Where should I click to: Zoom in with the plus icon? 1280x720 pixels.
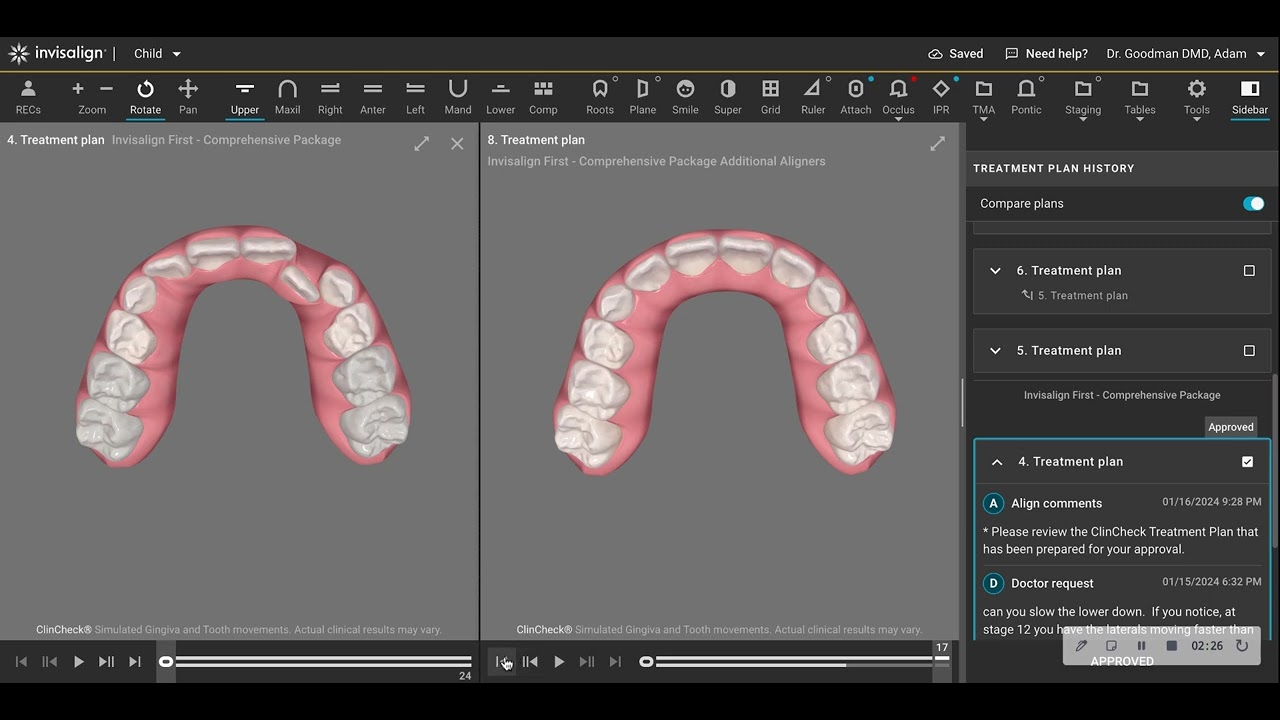[78, 89]
